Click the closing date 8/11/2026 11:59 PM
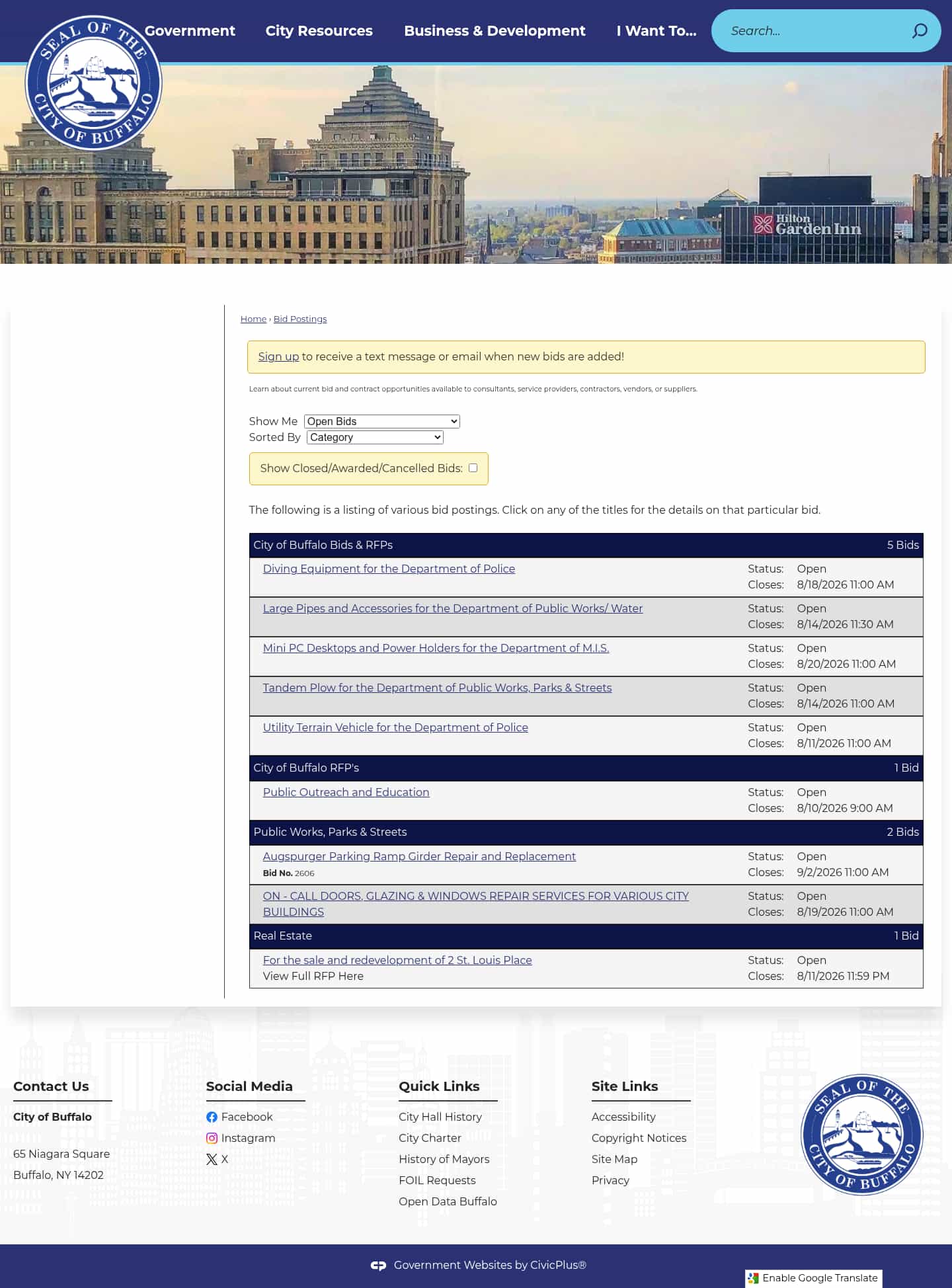 pyautogui.click(x=843, y=976)
